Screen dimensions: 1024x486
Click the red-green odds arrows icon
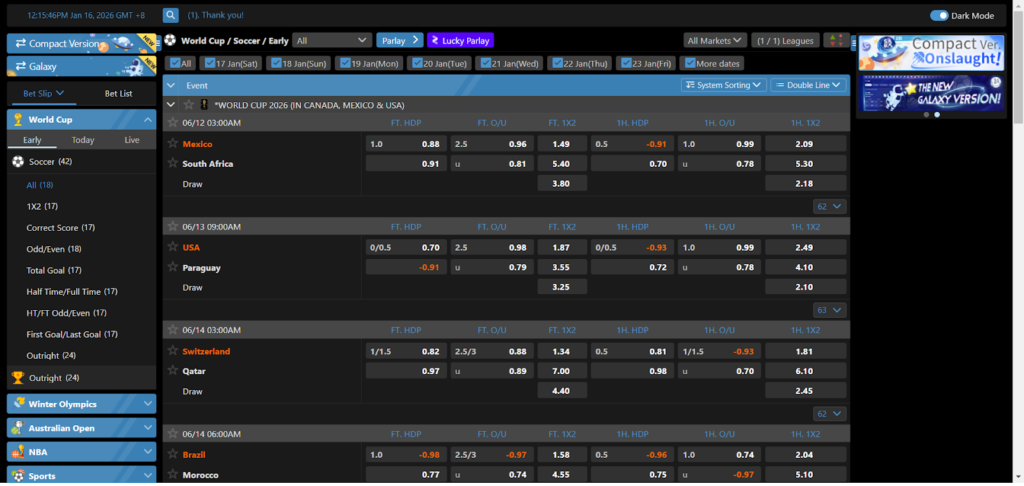point(835,40)
